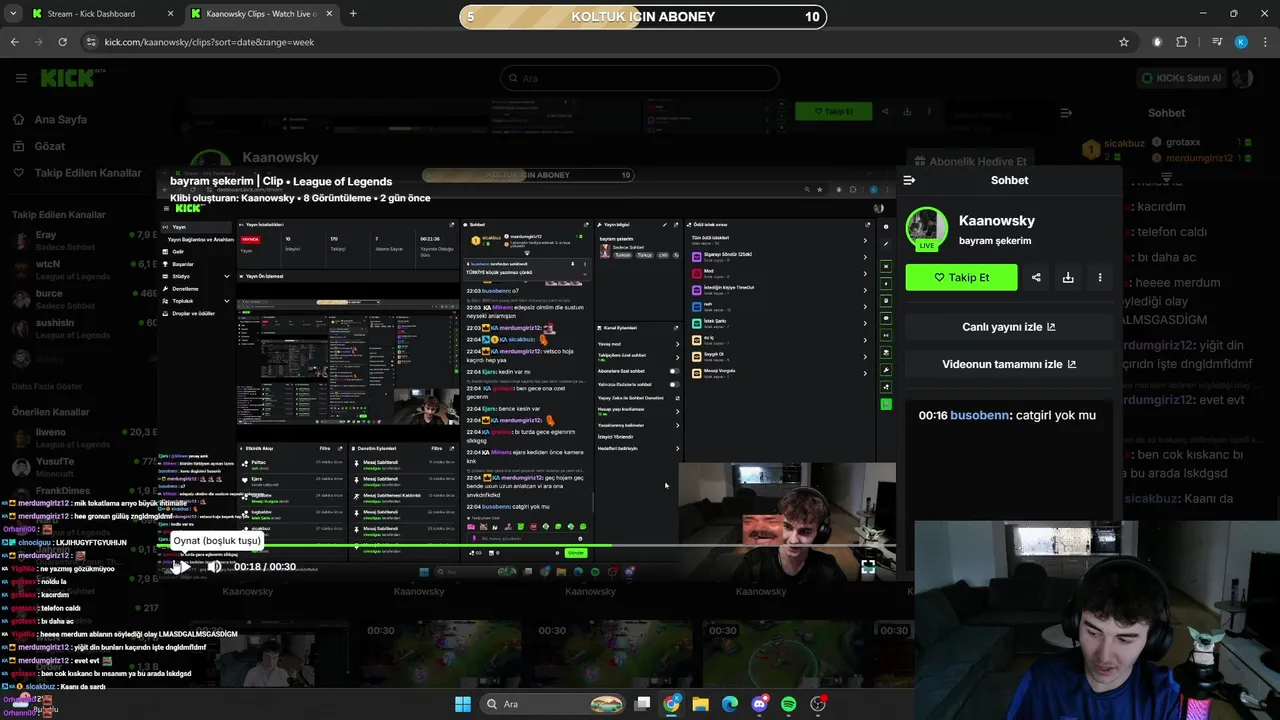Screen dimensions: 1280x720
Task: Jump to 00:16 chat timestamp
Action: tap(933, 415)
